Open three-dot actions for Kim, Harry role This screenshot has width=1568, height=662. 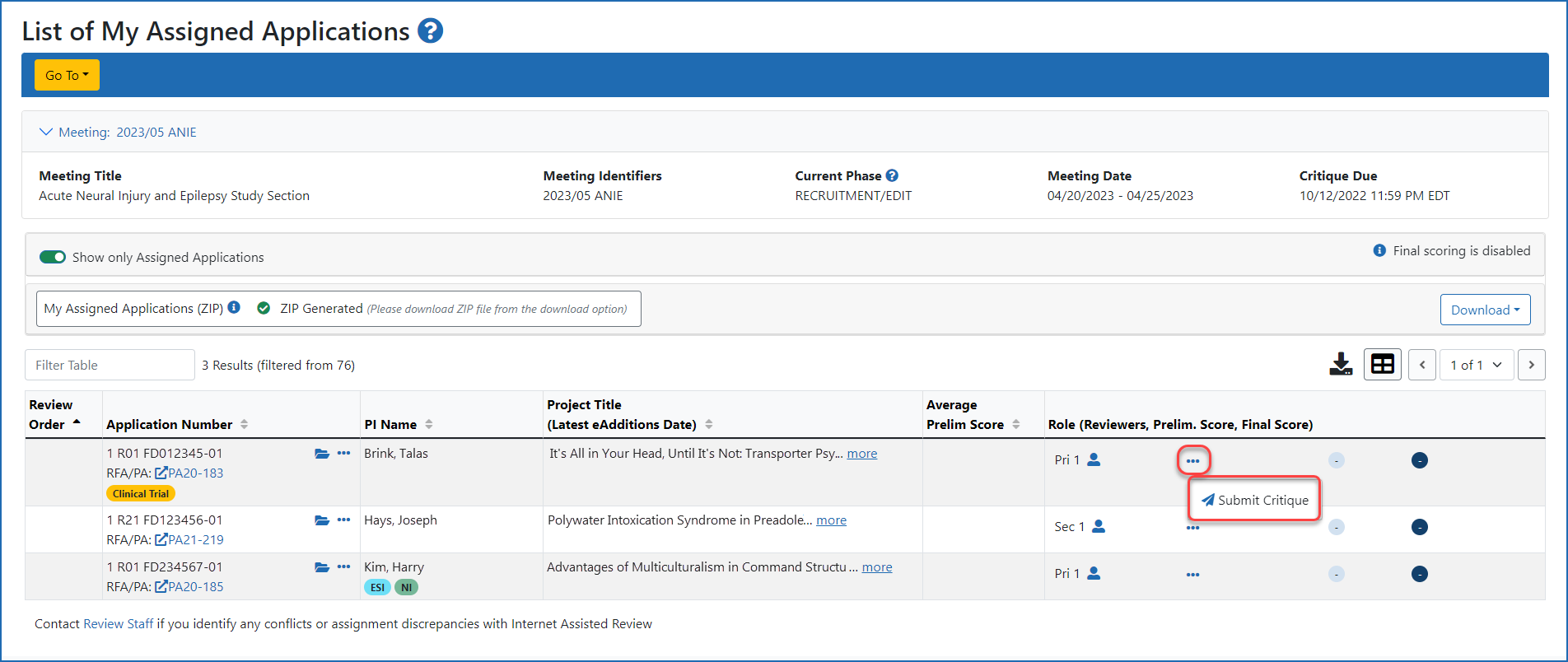1192,575
